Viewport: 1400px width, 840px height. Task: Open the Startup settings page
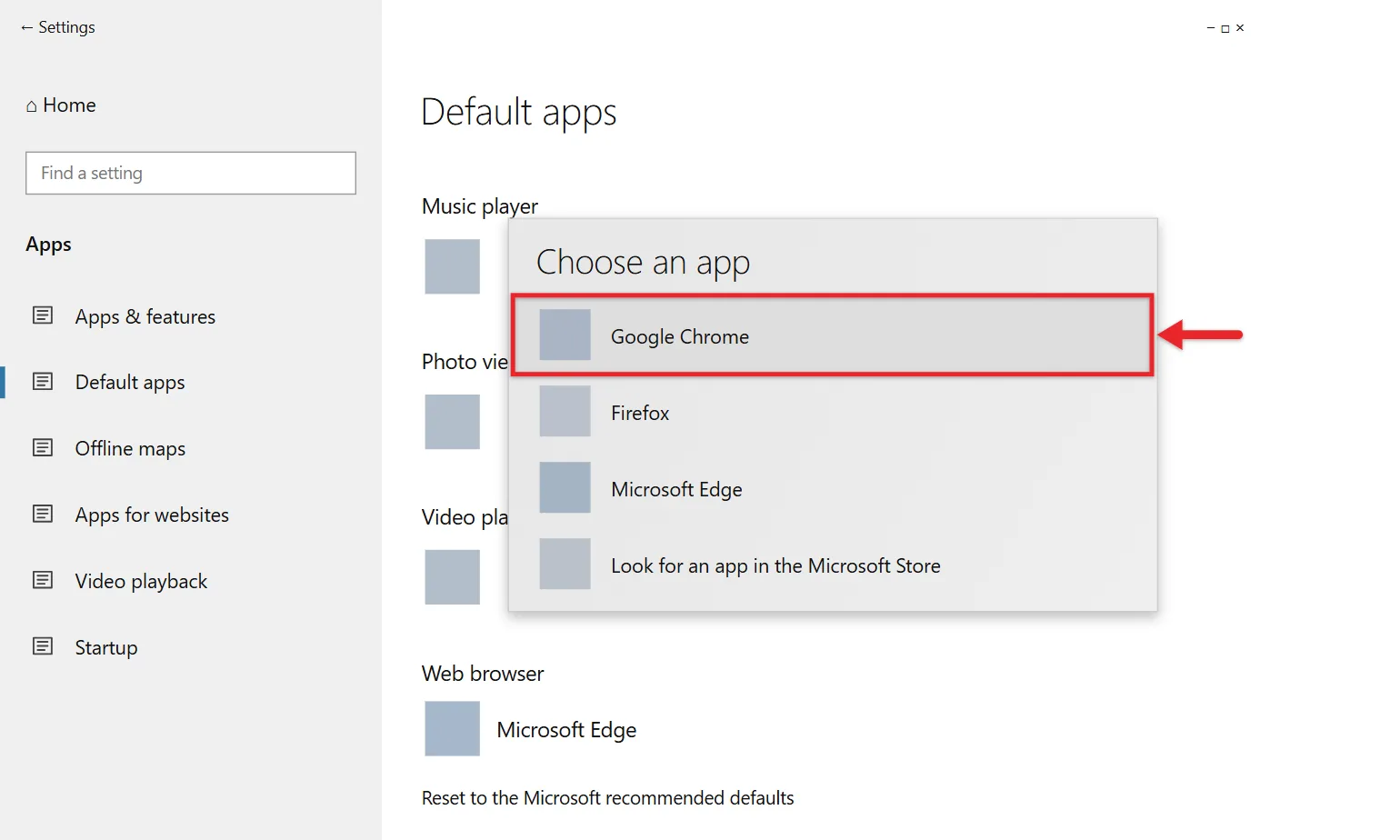coord(106,647)
